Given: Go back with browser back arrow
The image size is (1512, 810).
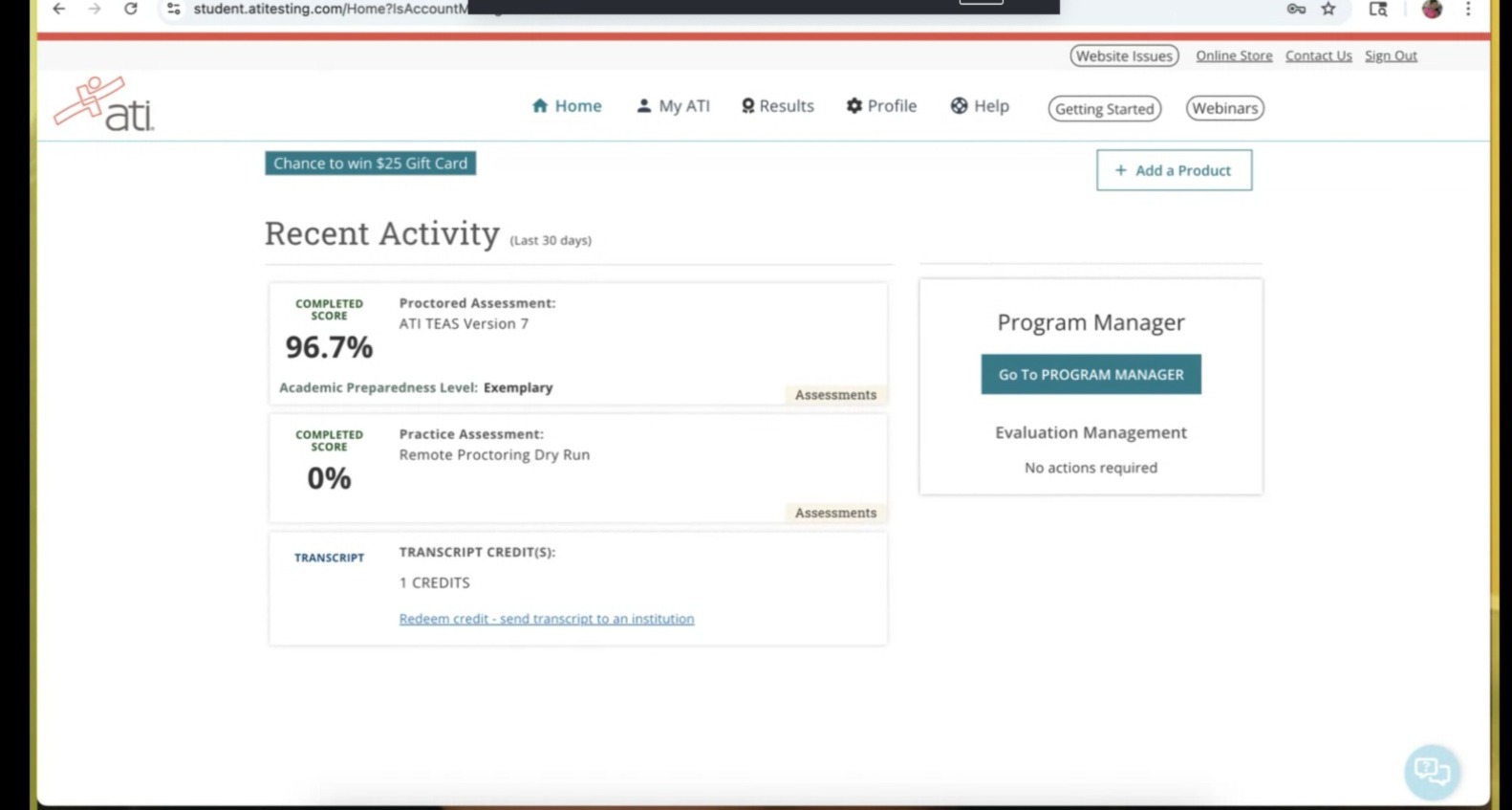Looking at the screenshot, I should click(x=59, y=9).
